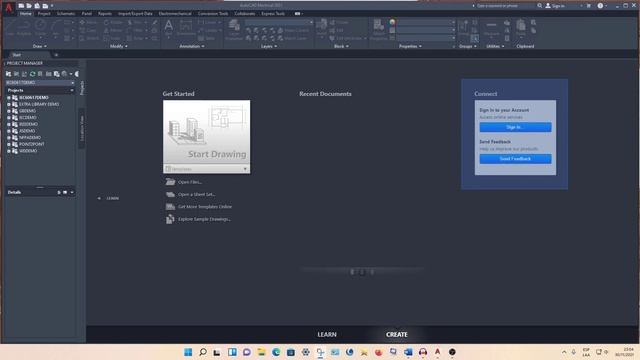Click Explore Sample Drawings link
Screen dimensions: 640x360
coord(204,219)
